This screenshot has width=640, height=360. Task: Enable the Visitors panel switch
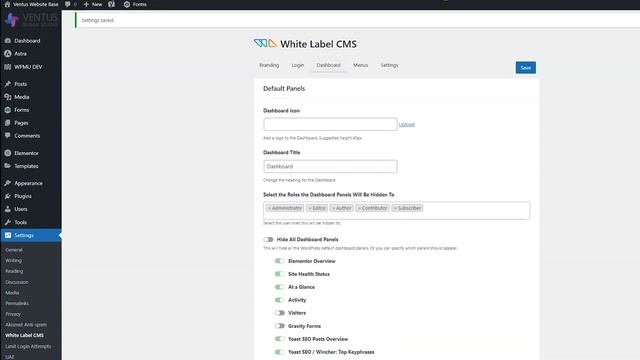[280, 313]
